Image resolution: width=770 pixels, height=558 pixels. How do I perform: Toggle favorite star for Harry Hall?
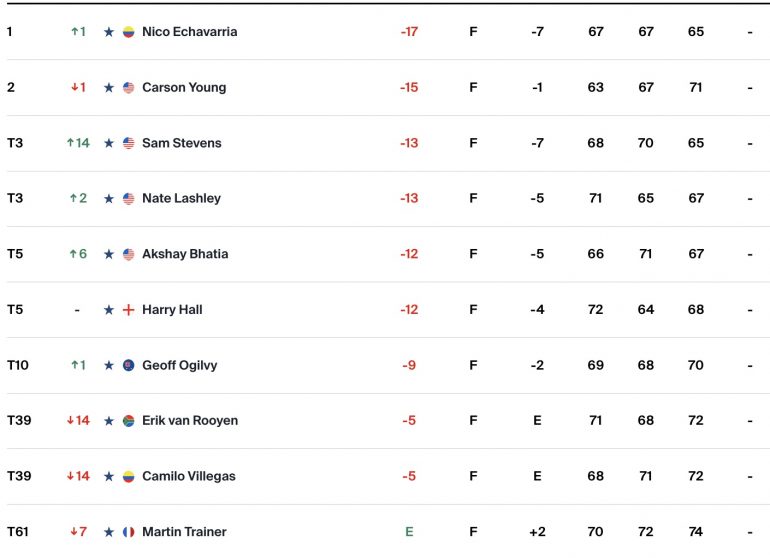[109, 310]
